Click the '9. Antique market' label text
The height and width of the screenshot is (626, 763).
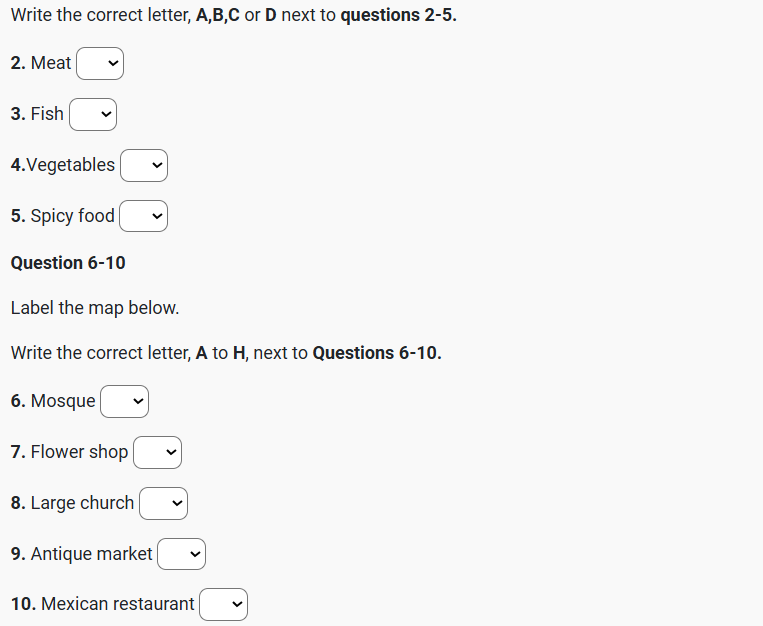(82, 554)
